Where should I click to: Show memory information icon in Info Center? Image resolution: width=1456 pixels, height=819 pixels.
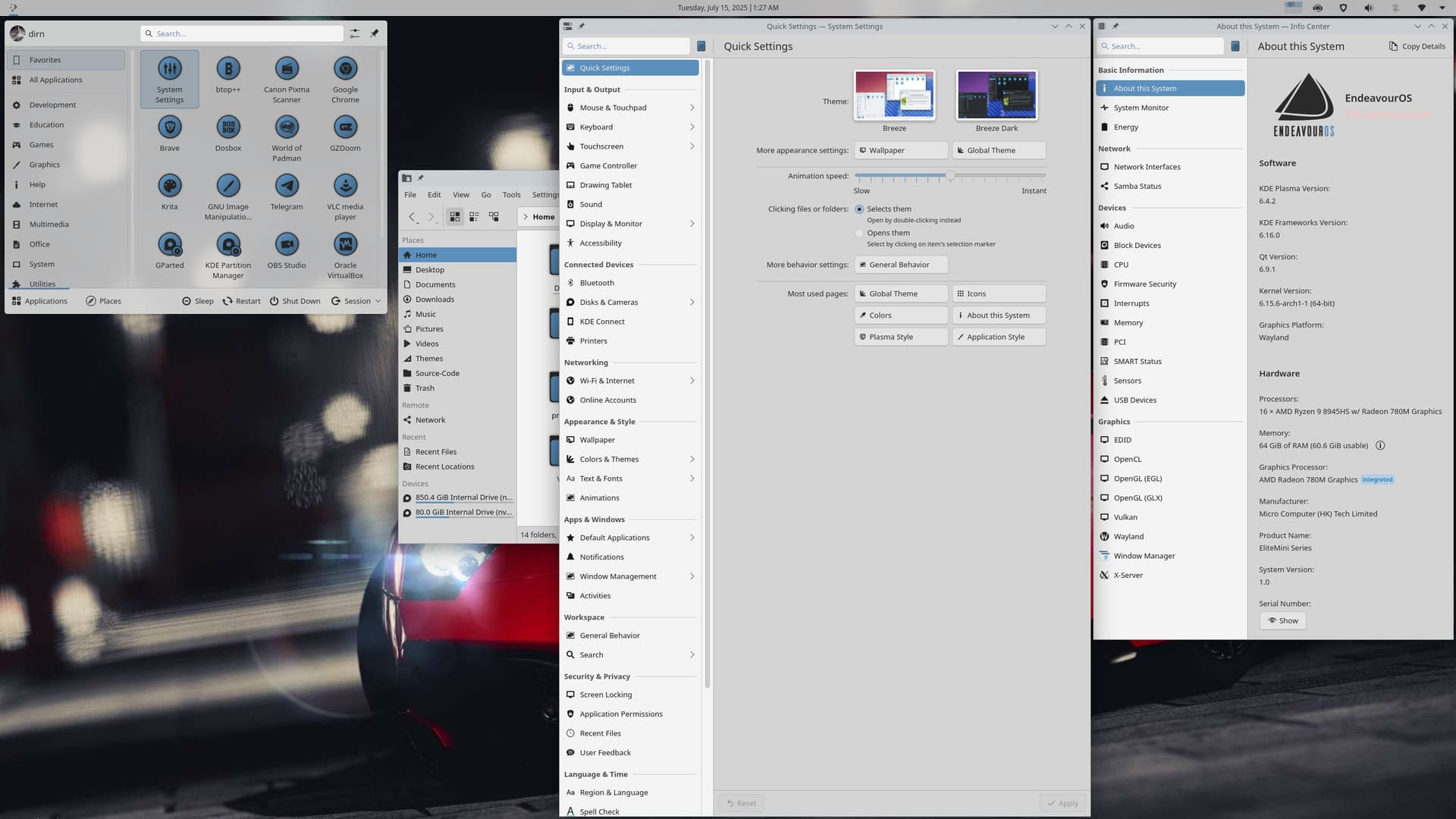pyautogui.click(x=1380, y=446)
